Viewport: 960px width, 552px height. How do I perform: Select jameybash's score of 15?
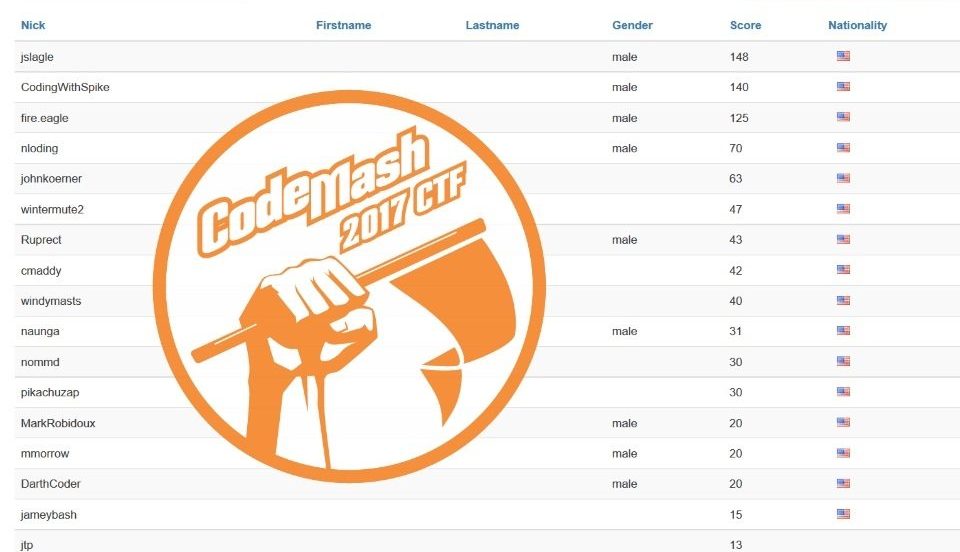tap(736, 515)
